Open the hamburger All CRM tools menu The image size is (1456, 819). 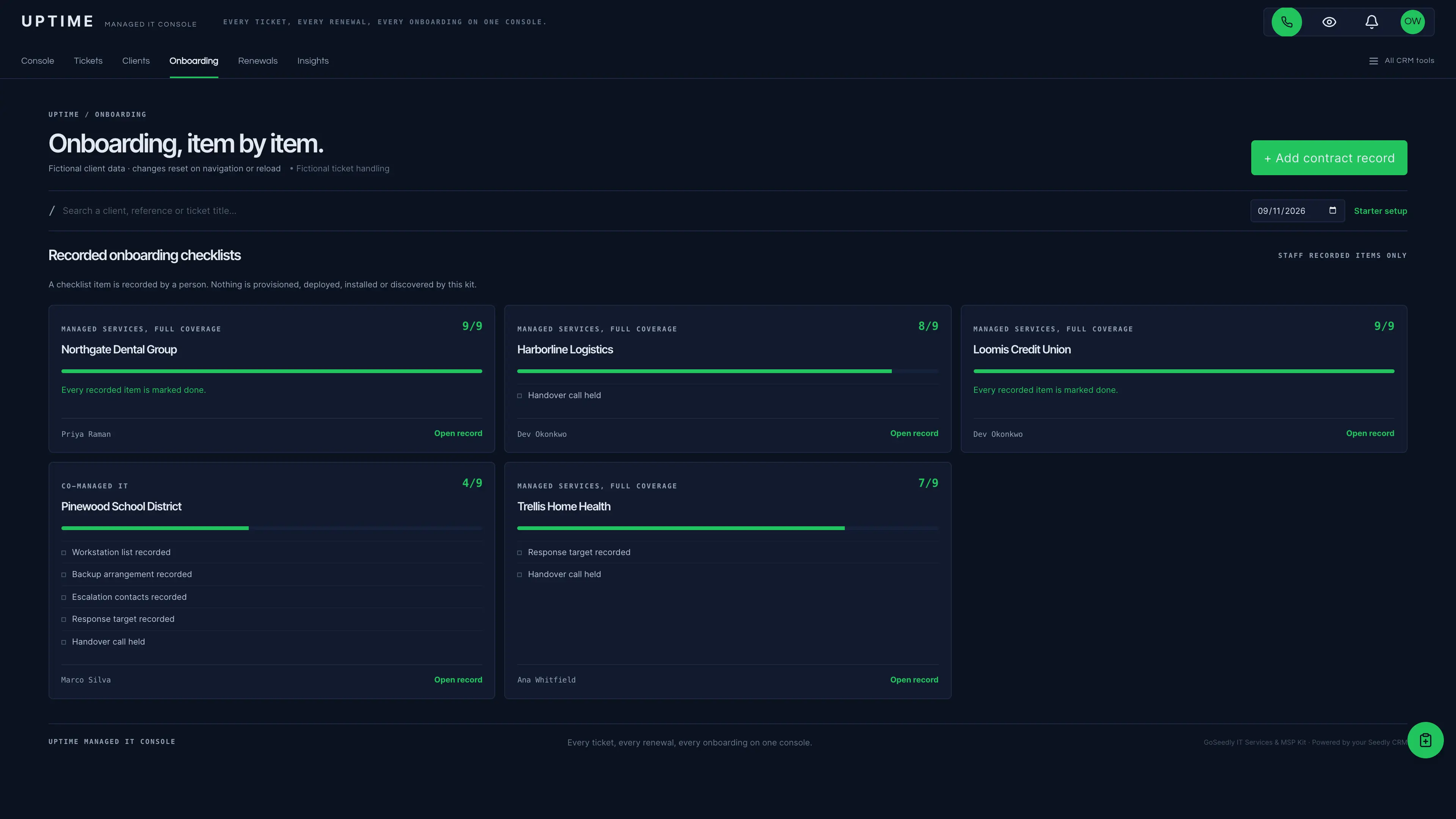1401,61
